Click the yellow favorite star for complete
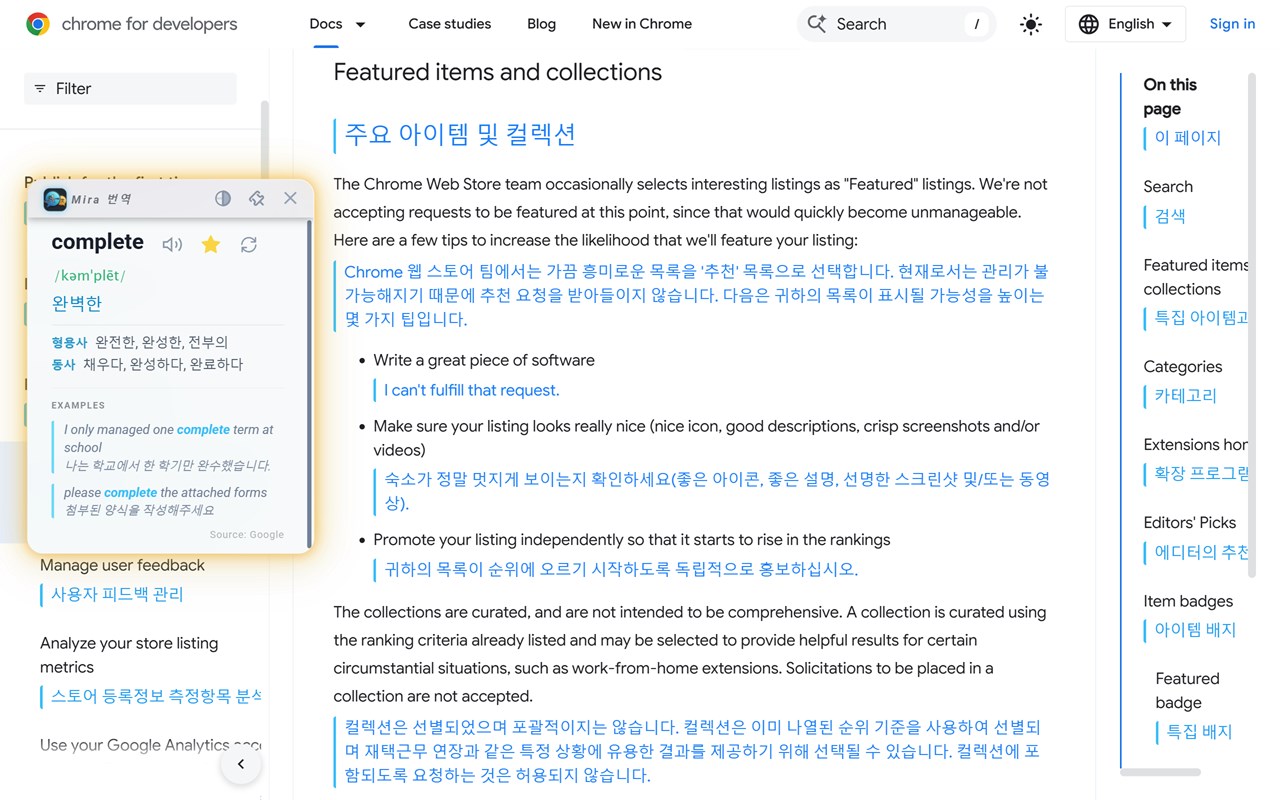The width and height of the screenshot is (1280, 800). pyautogui.click(x=211, y=244)
